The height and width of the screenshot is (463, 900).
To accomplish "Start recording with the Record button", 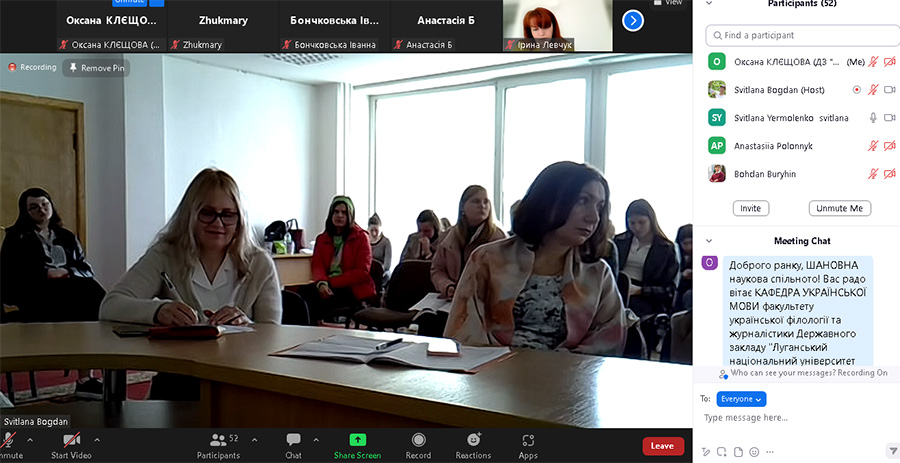I will click(x=418, y=446).
